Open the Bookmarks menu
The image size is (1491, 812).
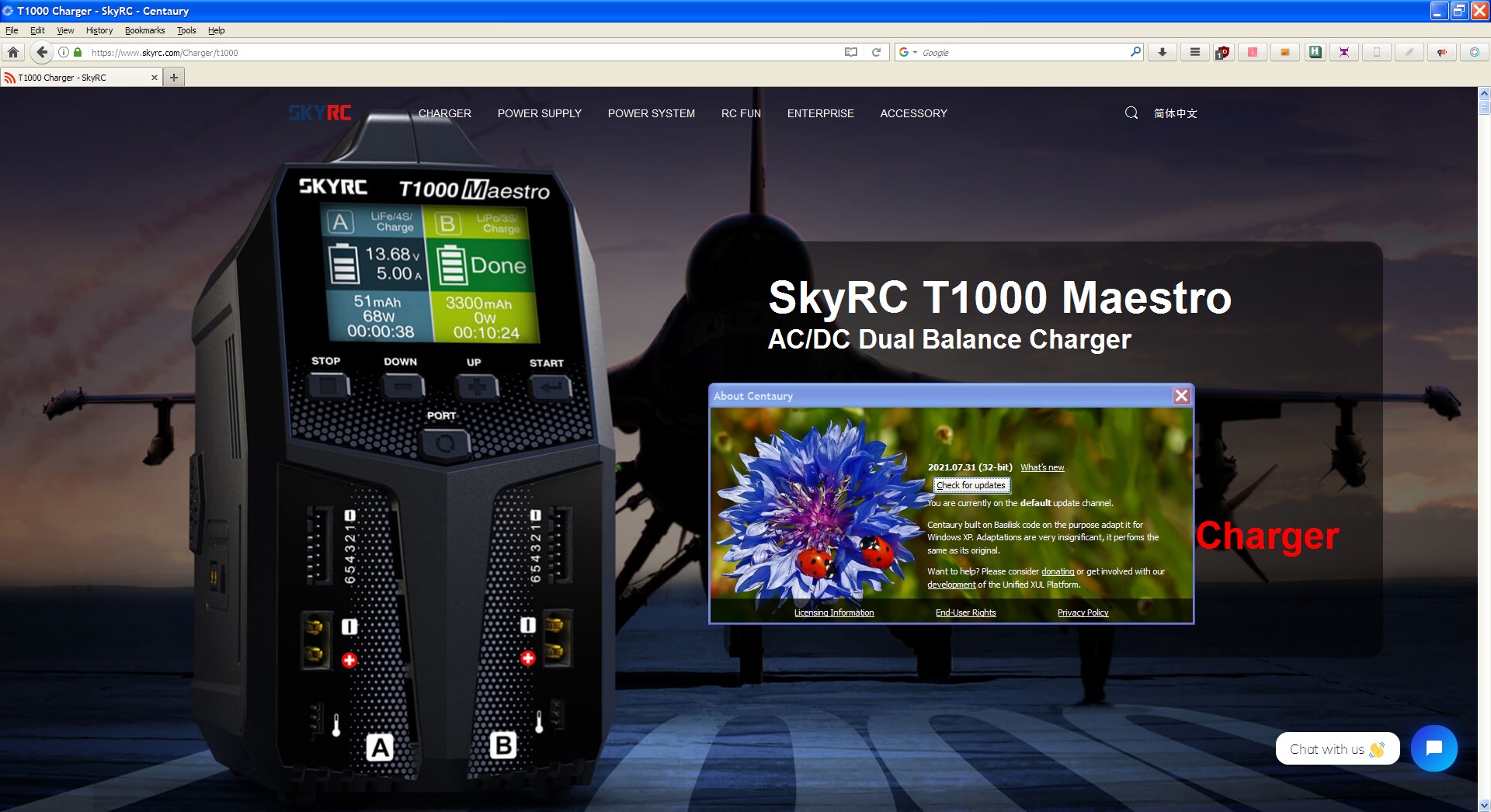pyautogui.click(x=144, y=30)
